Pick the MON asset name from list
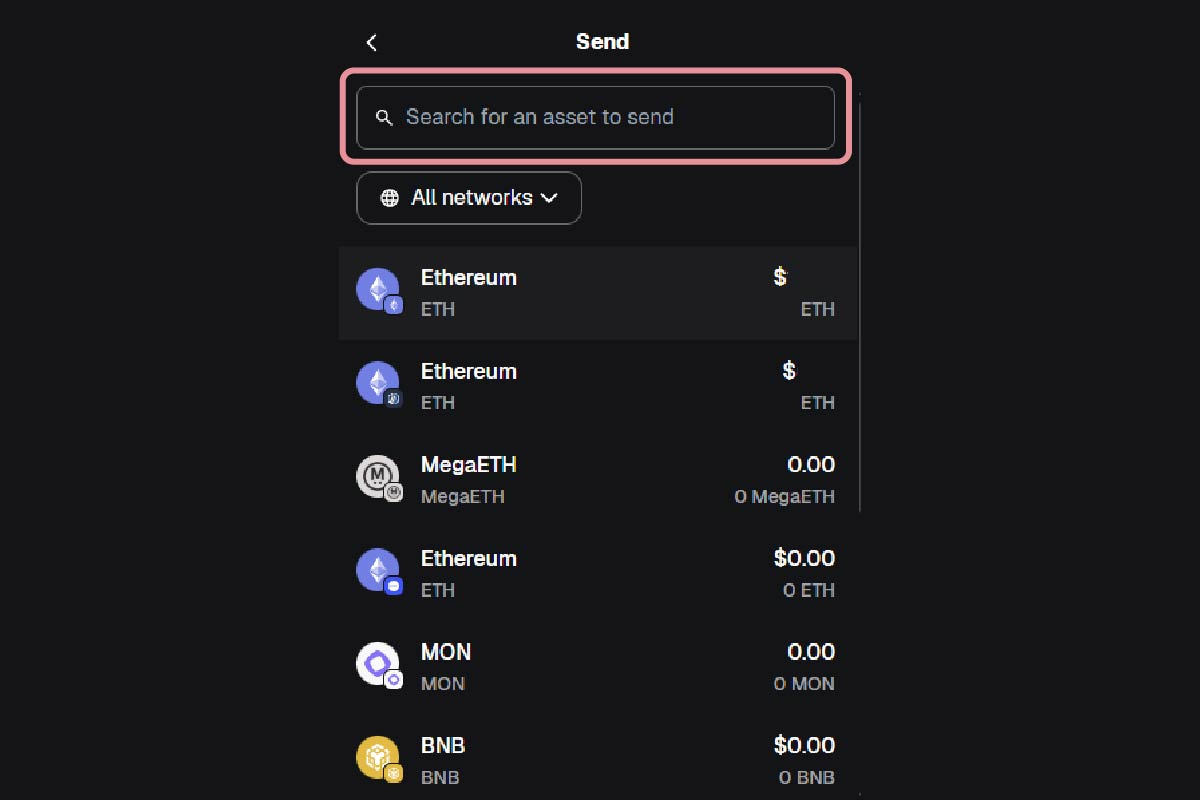Viewport: 1200px width, 800px height. pyautogui.click(x=446, y=652)
